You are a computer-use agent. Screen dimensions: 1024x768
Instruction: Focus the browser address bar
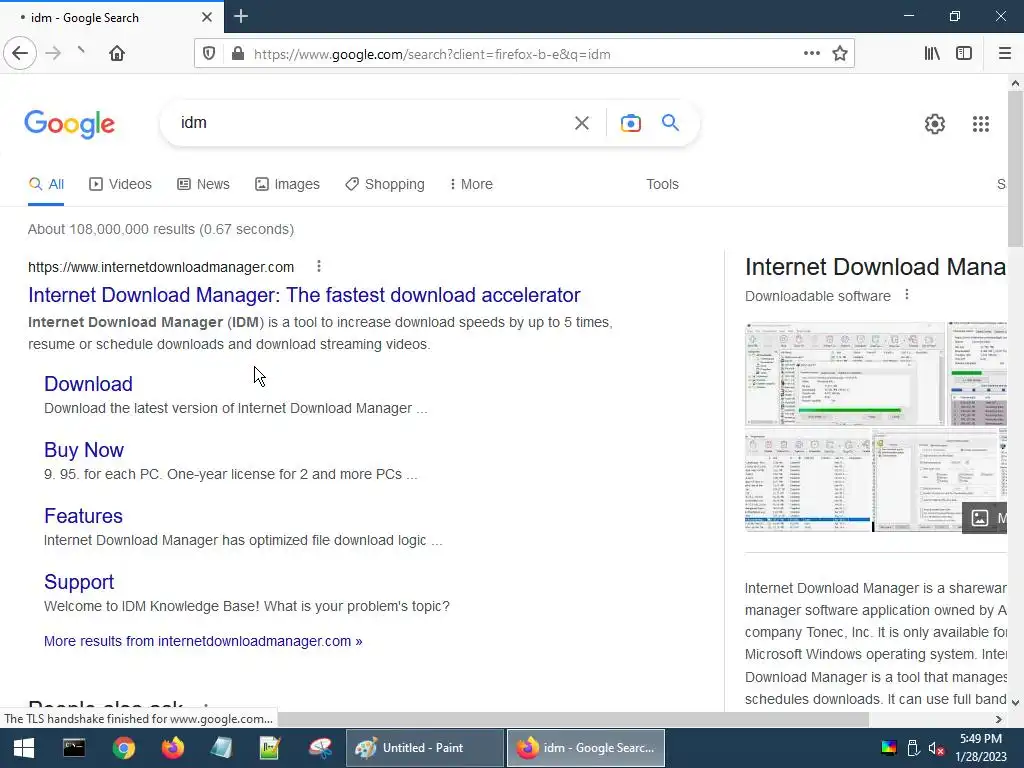tap(522, 54)
